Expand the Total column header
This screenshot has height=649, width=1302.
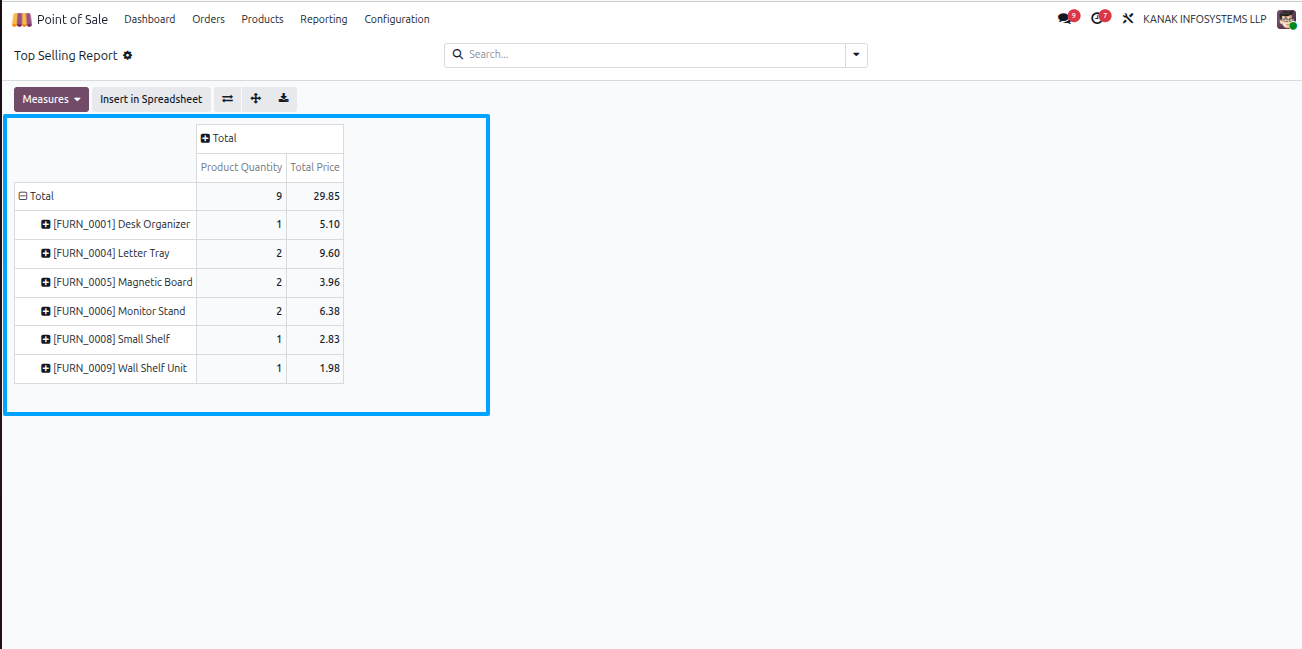[219, 138]
